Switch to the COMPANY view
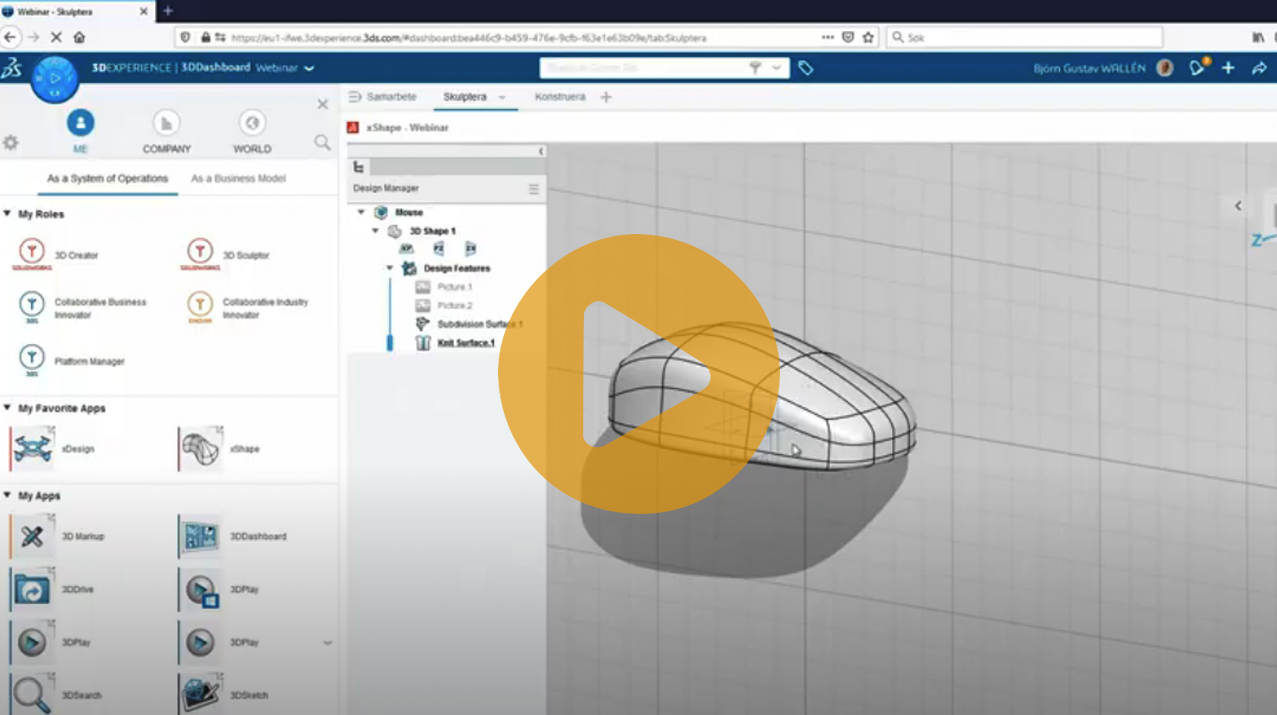The height and width of the screenshot is (715, 1277). tap(166, 123)
